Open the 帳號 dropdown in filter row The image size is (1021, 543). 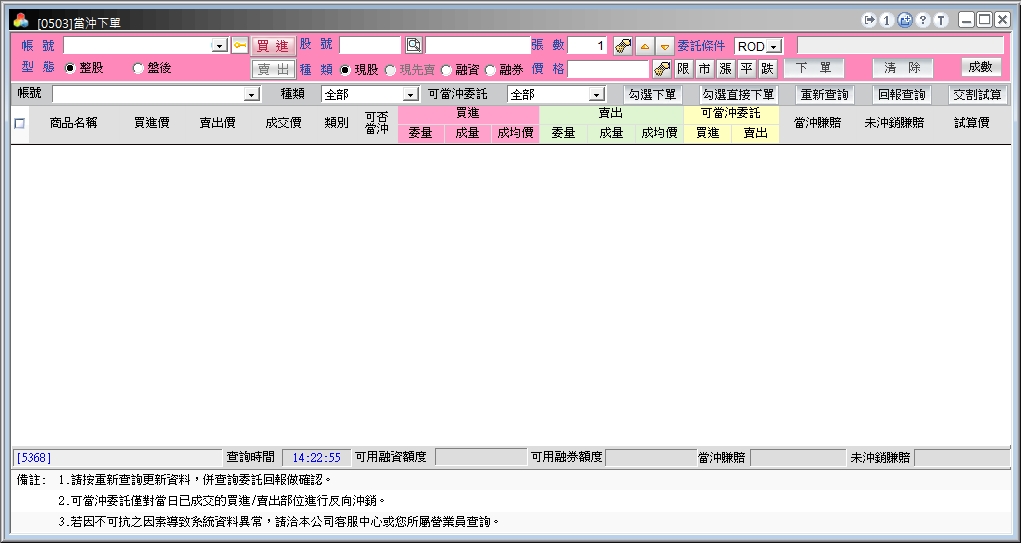click(x=252, y=95)
